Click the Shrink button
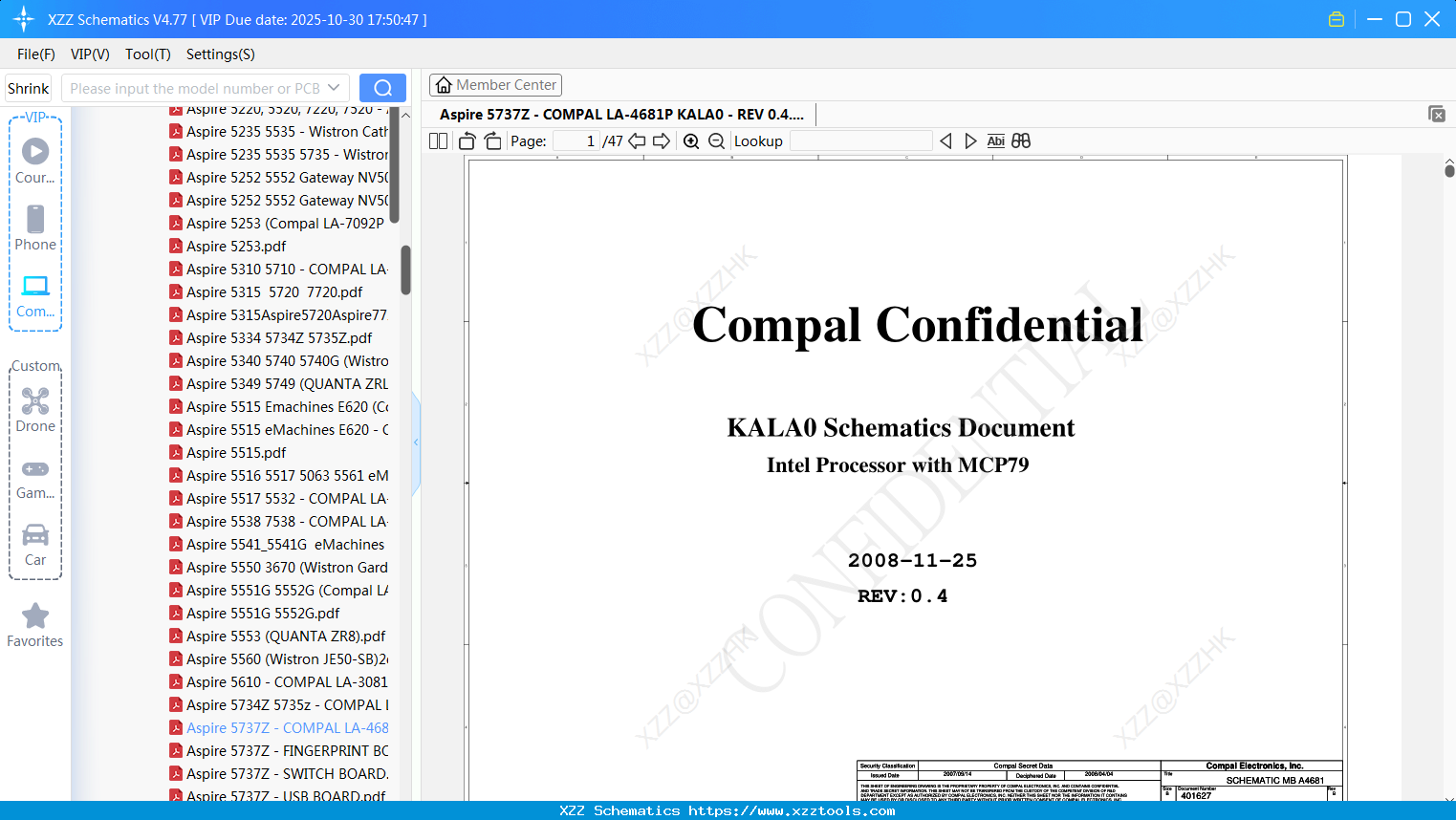 (28, 88)
